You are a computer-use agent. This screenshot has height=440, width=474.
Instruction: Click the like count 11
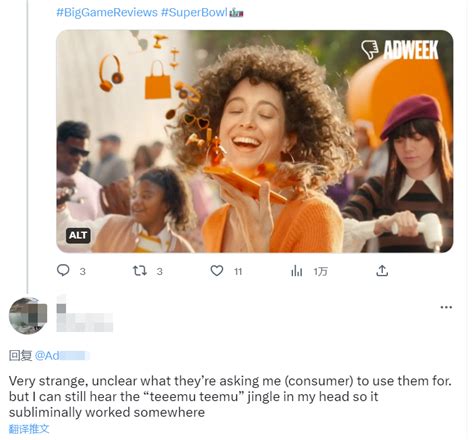click(x=238, y=272)
